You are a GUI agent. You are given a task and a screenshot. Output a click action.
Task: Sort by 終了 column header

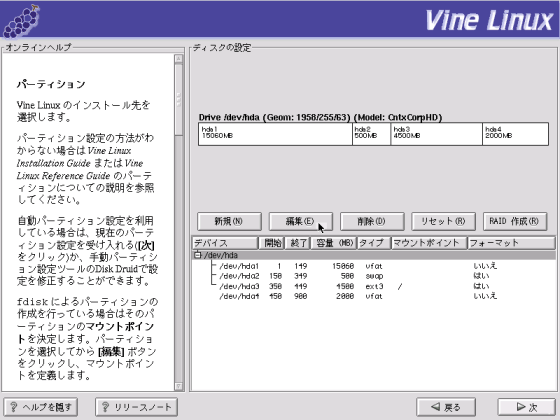pyautogui.click(x=297, y=243)
